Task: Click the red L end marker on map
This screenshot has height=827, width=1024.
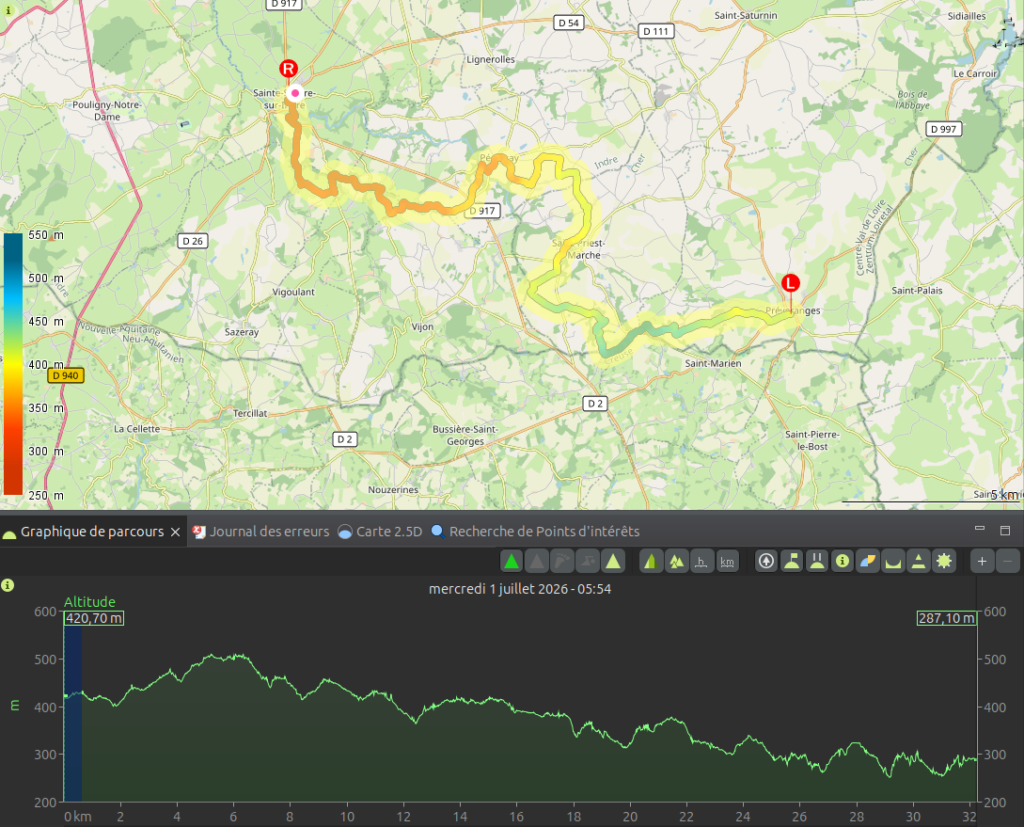Action: click(x=790, y=283)
